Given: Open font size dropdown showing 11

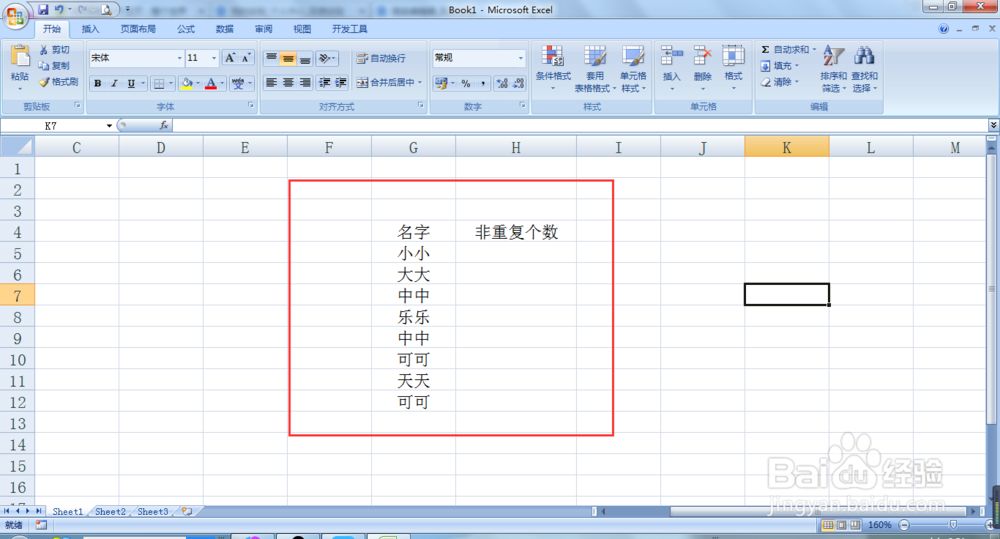Looking at the screenshot, I should [x=214, y=58].
